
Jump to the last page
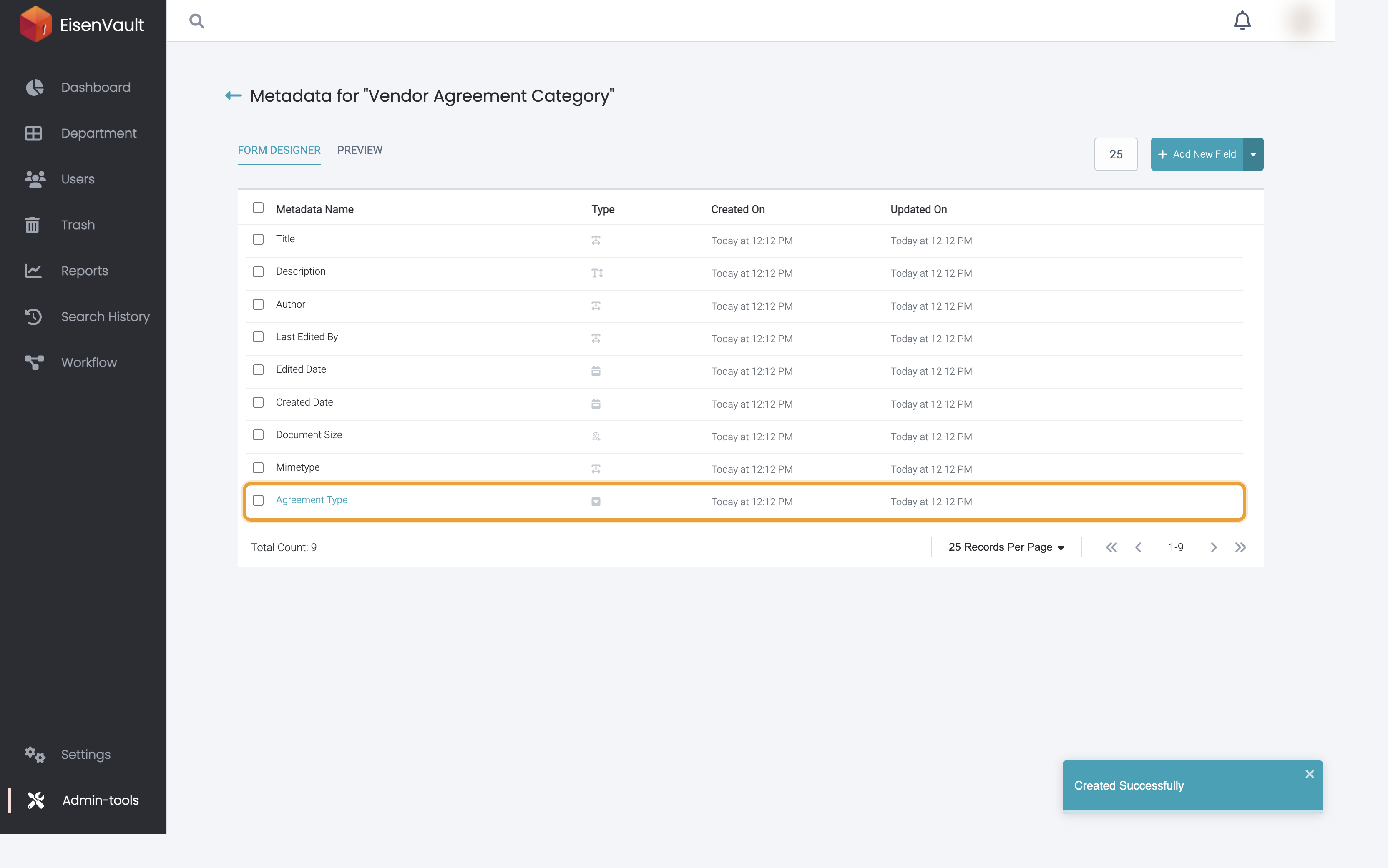(1240, 548)
